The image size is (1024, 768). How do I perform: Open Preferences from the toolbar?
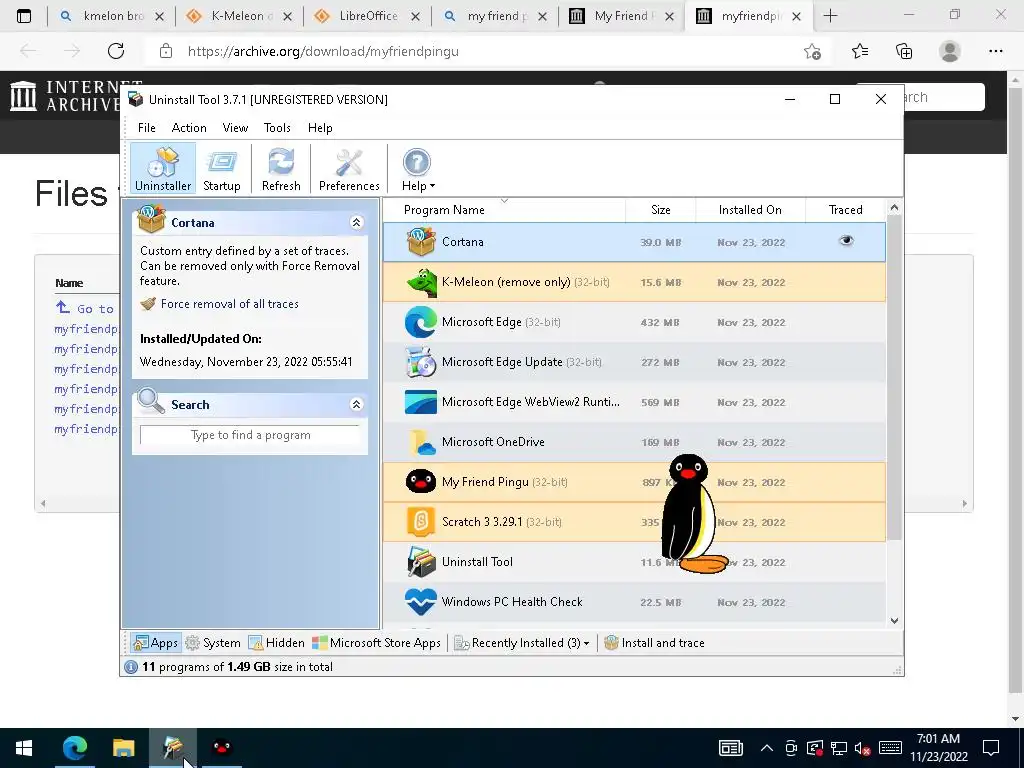349,168
